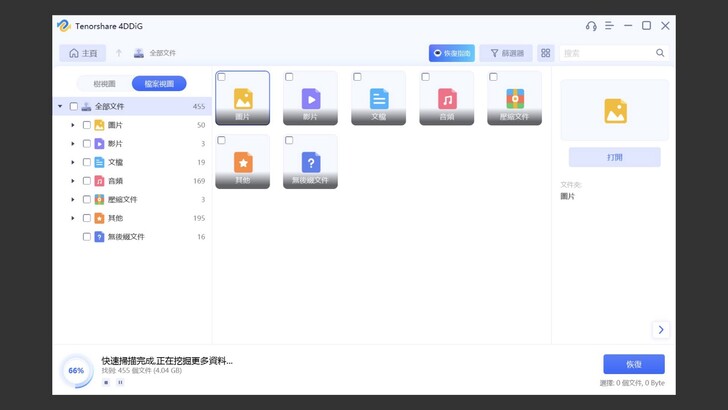Click the orange 其他 star icon in sidebar
This screenshot has height=410, width=728.
pyautogui.click(x=99, y=218)
